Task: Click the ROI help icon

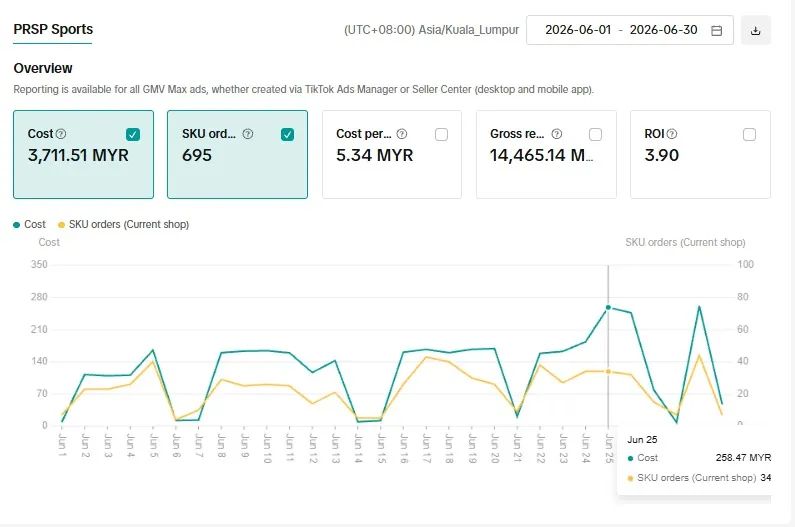Action: 672,134
